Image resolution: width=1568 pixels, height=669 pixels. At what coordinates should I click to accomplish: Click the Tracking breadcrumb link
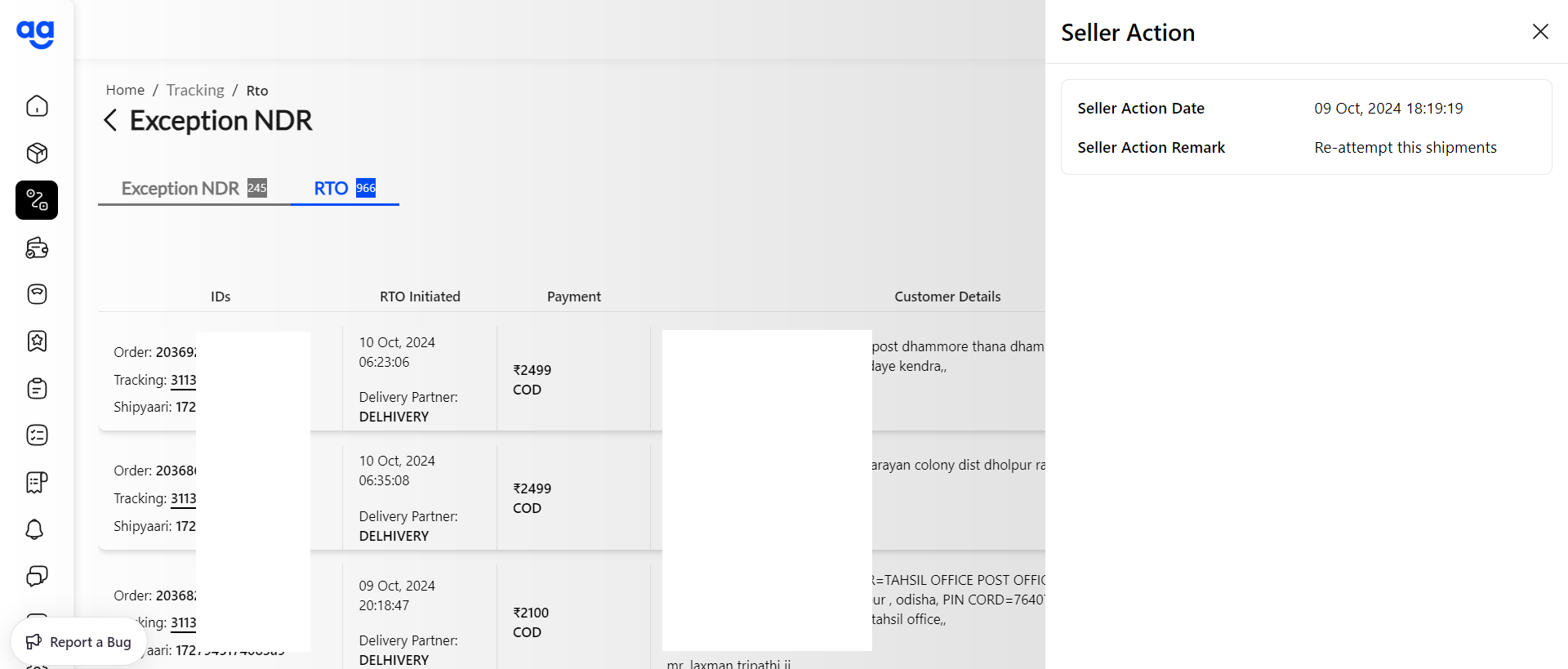point(195,90)
